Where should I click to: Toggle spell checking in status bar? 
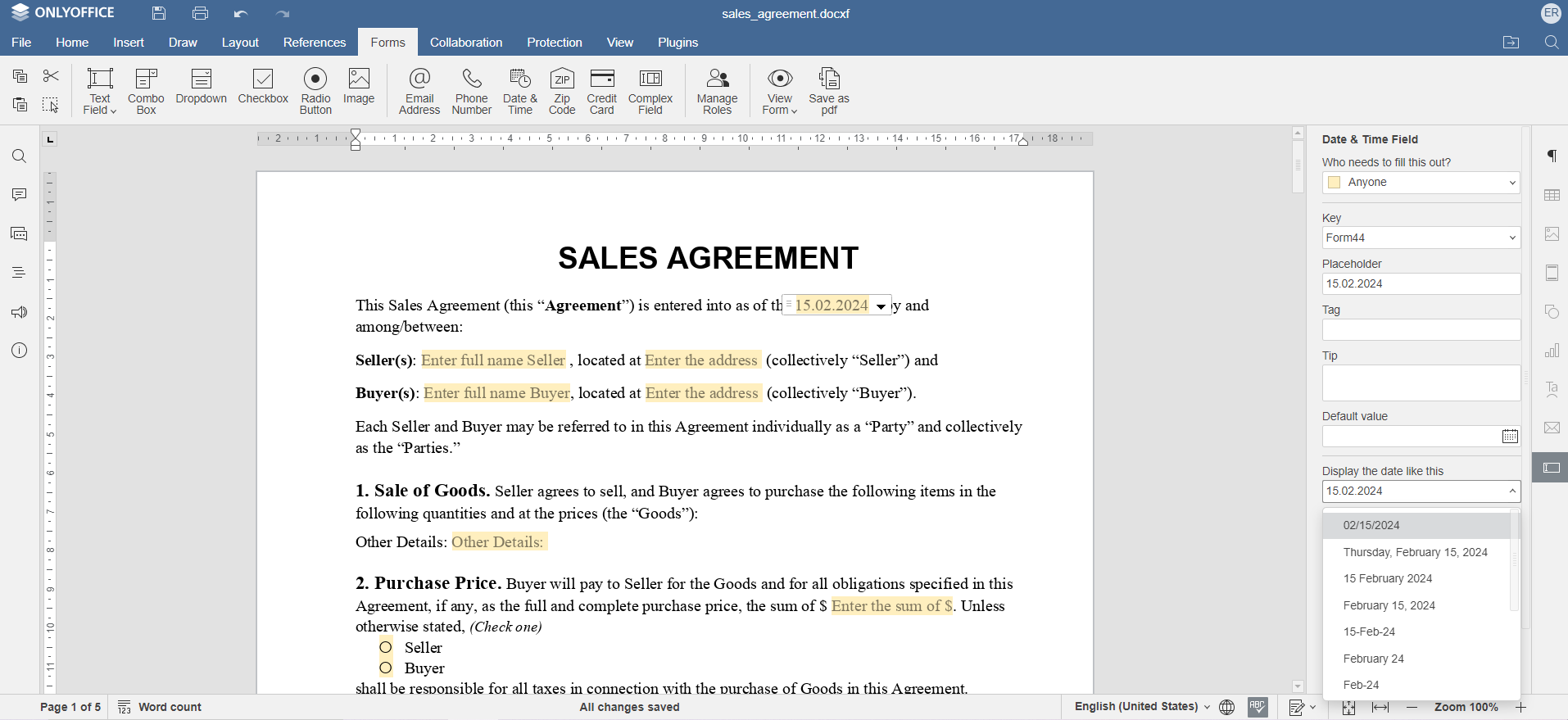point(1258,707)
